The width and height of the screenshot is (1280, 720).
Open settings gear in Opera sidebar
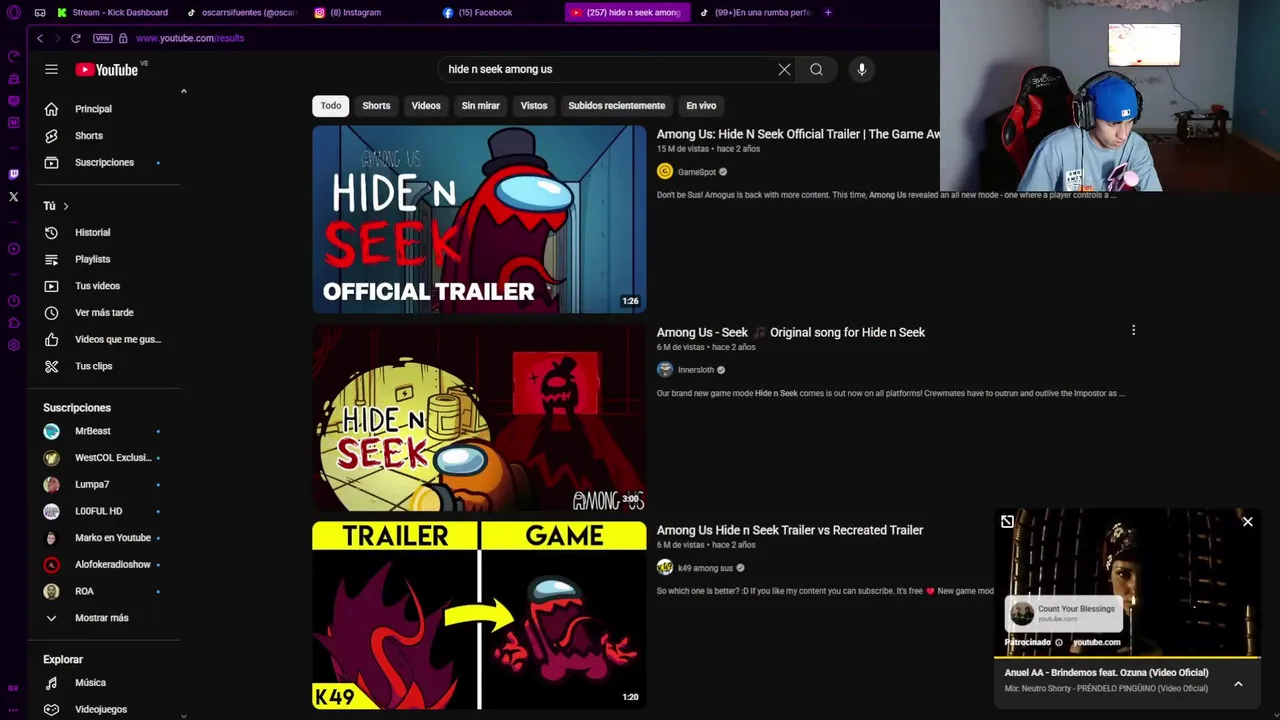coord(13,345)
